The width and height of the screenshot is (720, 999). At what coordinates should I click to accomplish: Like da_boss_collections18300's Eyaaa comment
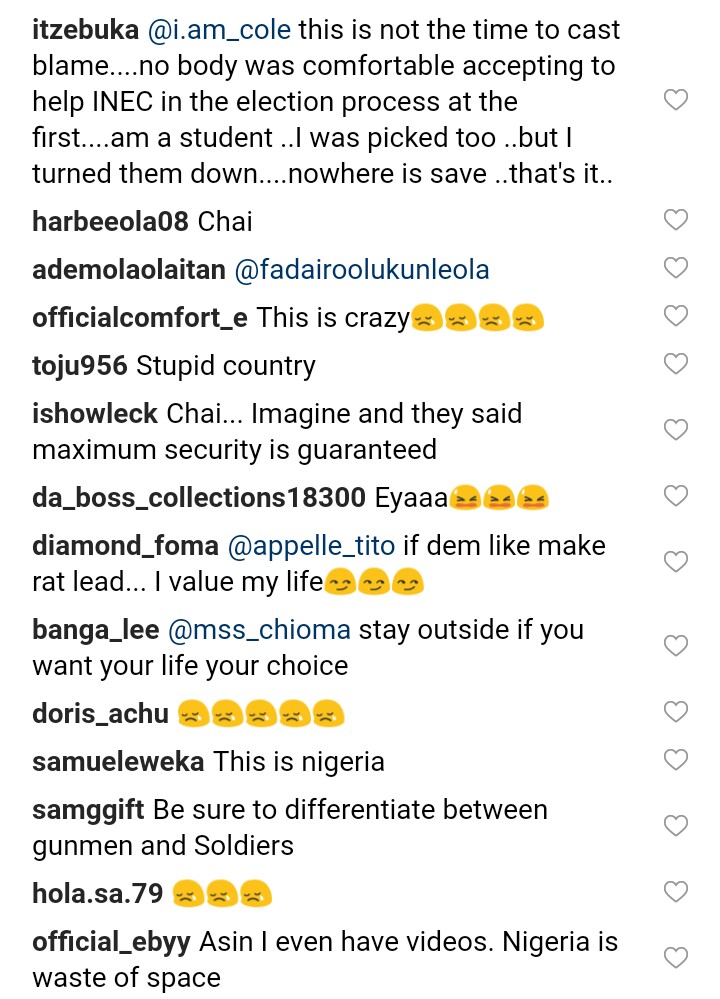[677, 496]
